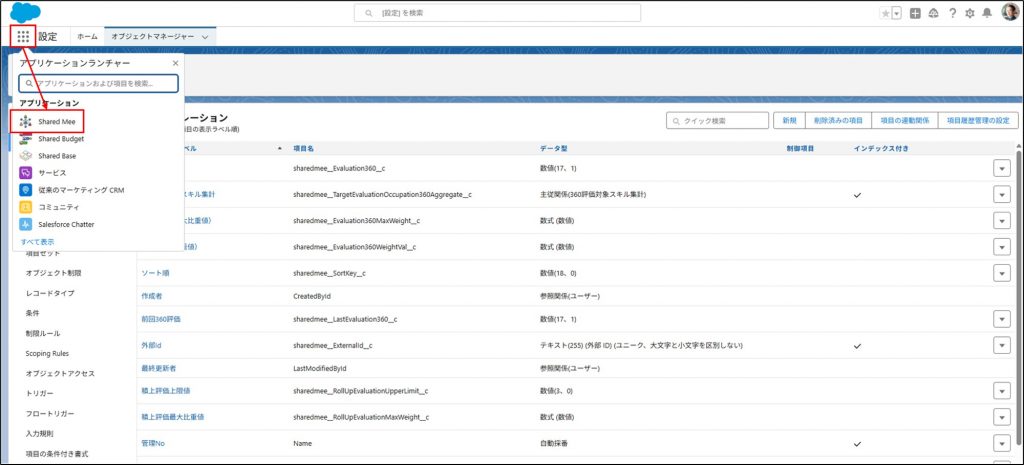This screenshot has height=465, width=1024.
Task: Click the 新規 button
Action: point(789,120)
